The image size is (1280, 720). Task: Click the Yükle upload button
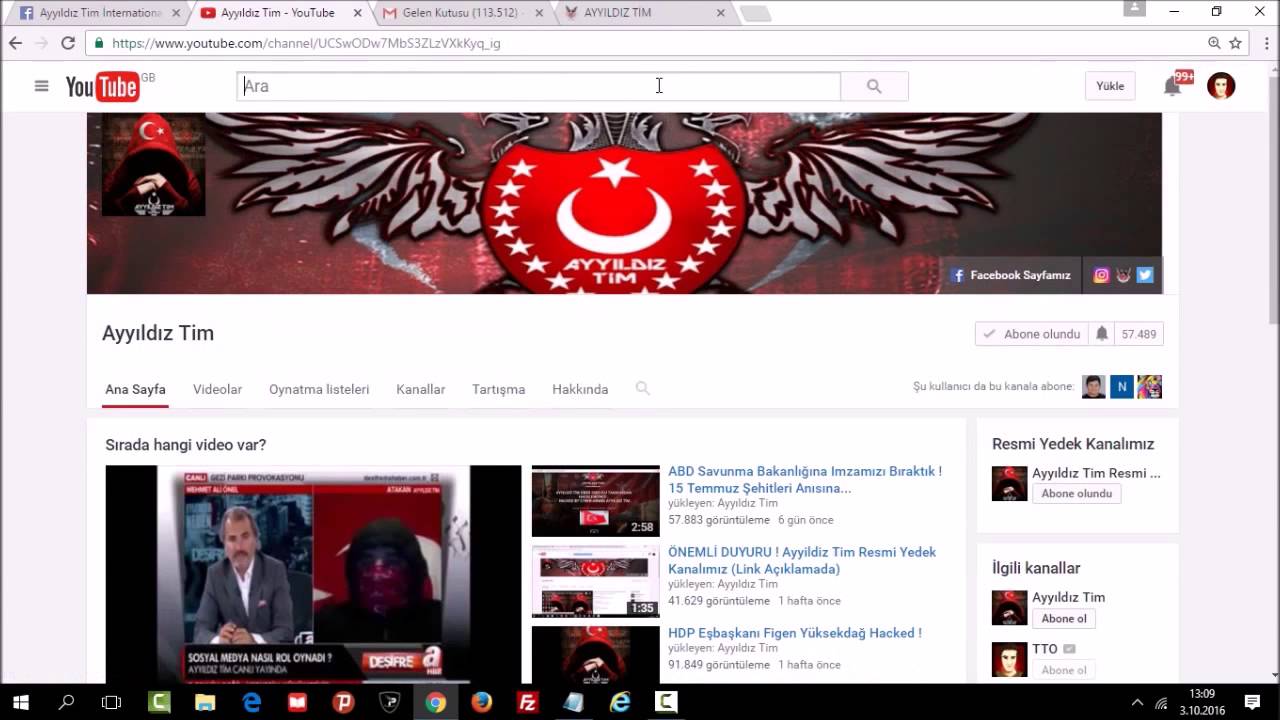(1110, 86)
